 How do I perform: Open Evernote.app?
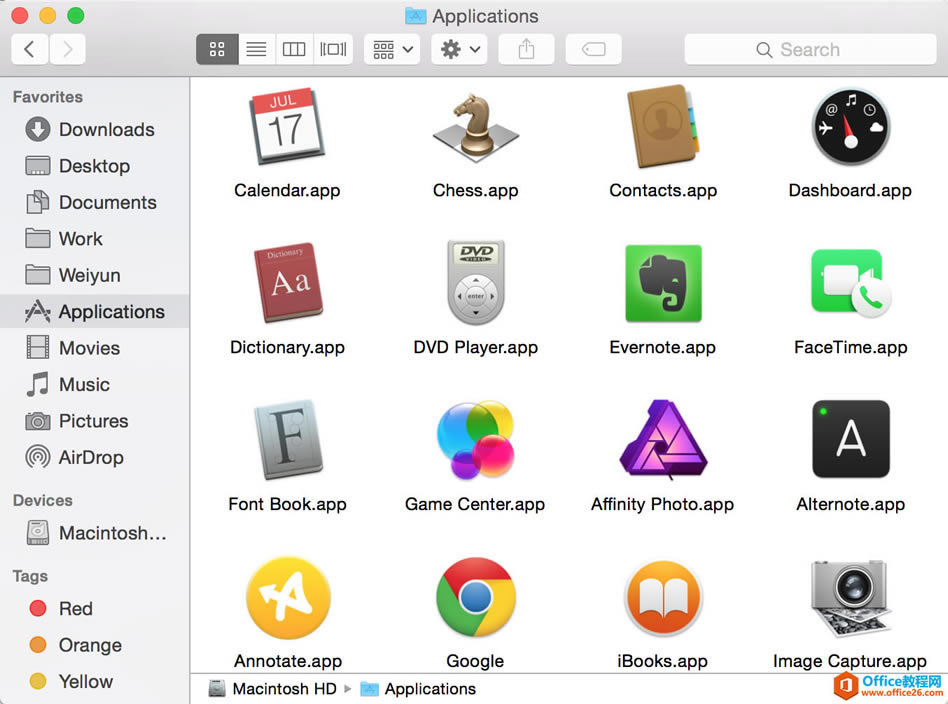click(663, 283)
